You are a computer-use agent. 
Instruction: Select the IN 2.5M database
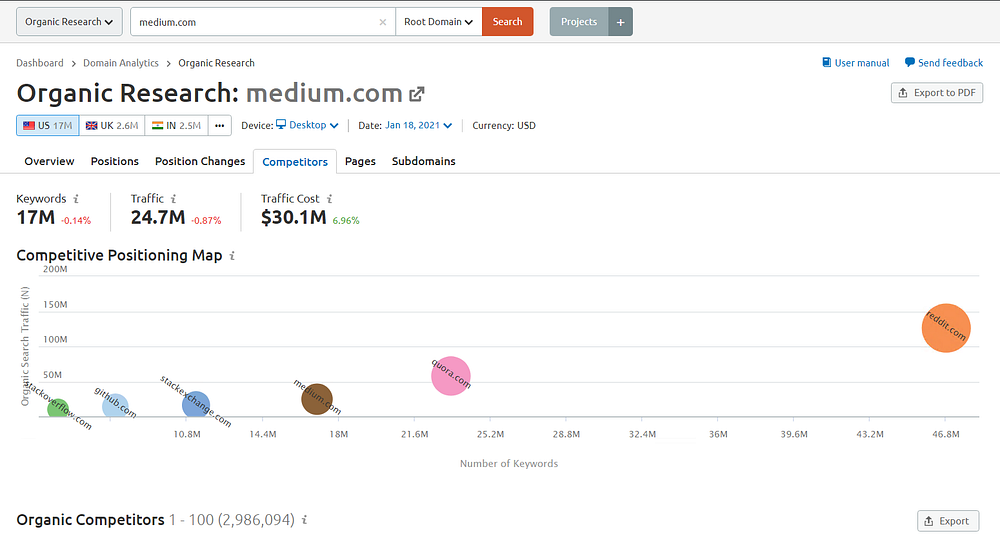[x=177, y=126]
